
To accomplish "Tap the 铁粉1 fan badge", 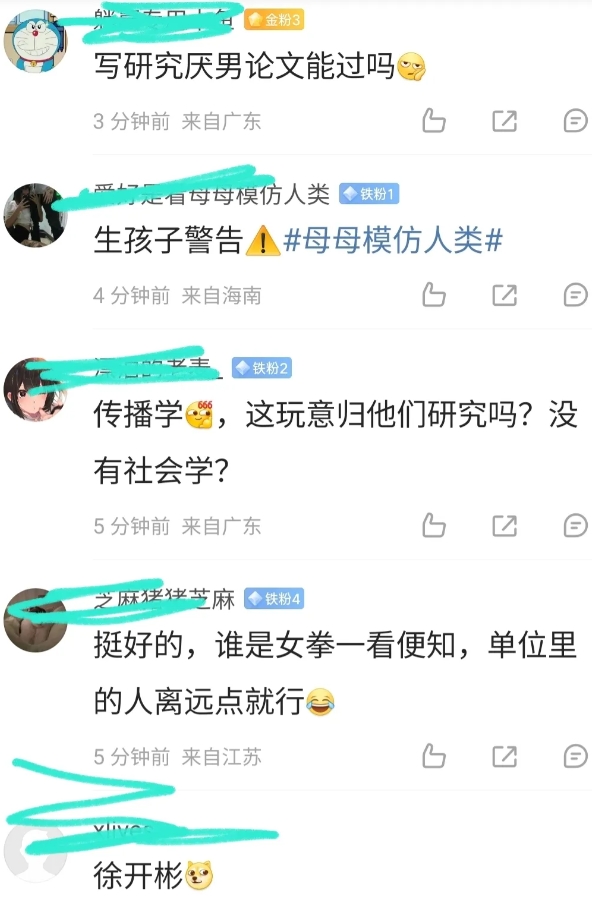I will 369,194.
